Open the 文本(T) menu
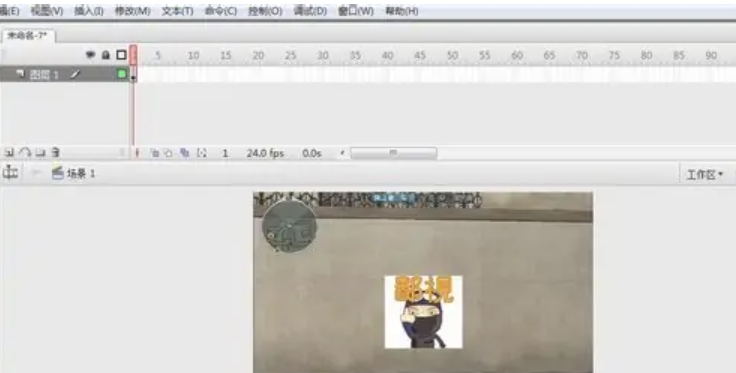Viewport: 736px width, 373px height. [177, 11]
